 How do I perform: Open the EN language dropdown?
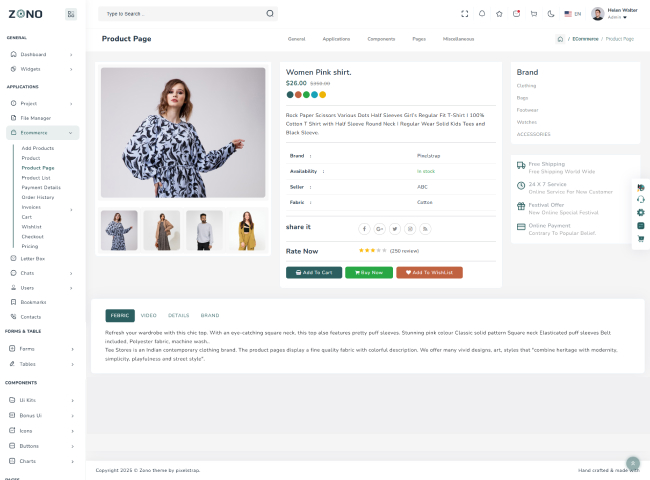(x=573, y=14)
